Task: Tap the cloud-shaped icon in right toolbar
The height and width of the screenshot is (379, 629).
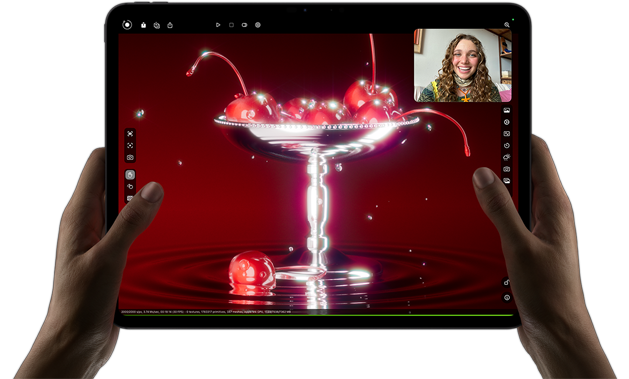Action: coord(507,157)
